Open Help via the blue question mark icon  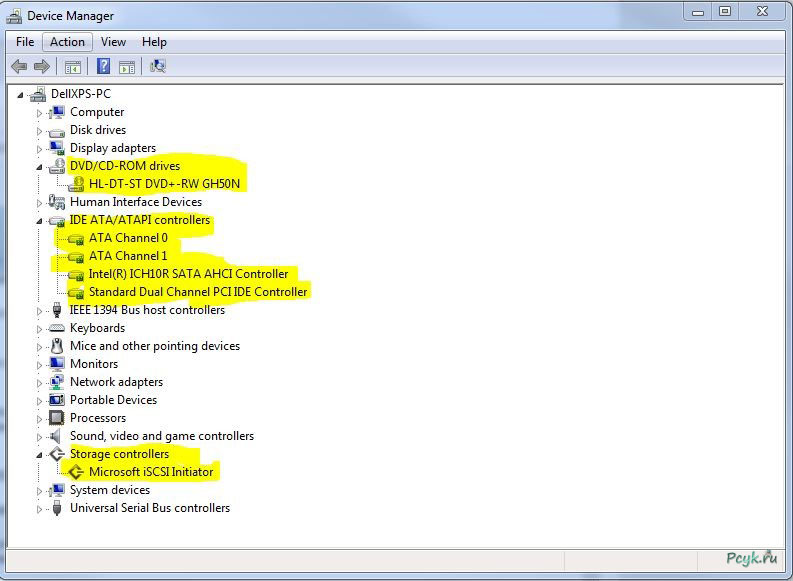[x=103, y=67]
